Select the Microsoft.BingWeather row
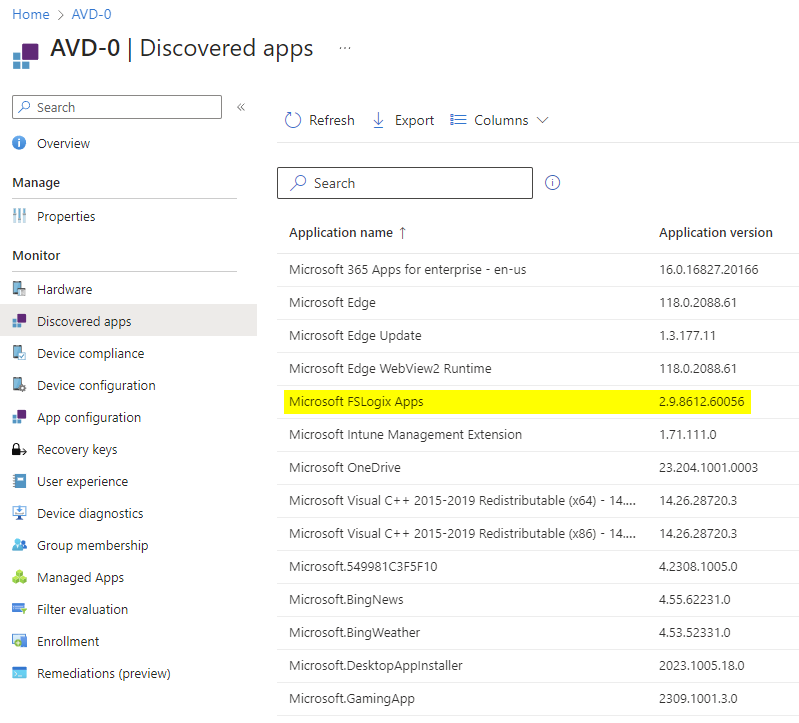 (538, 632)
